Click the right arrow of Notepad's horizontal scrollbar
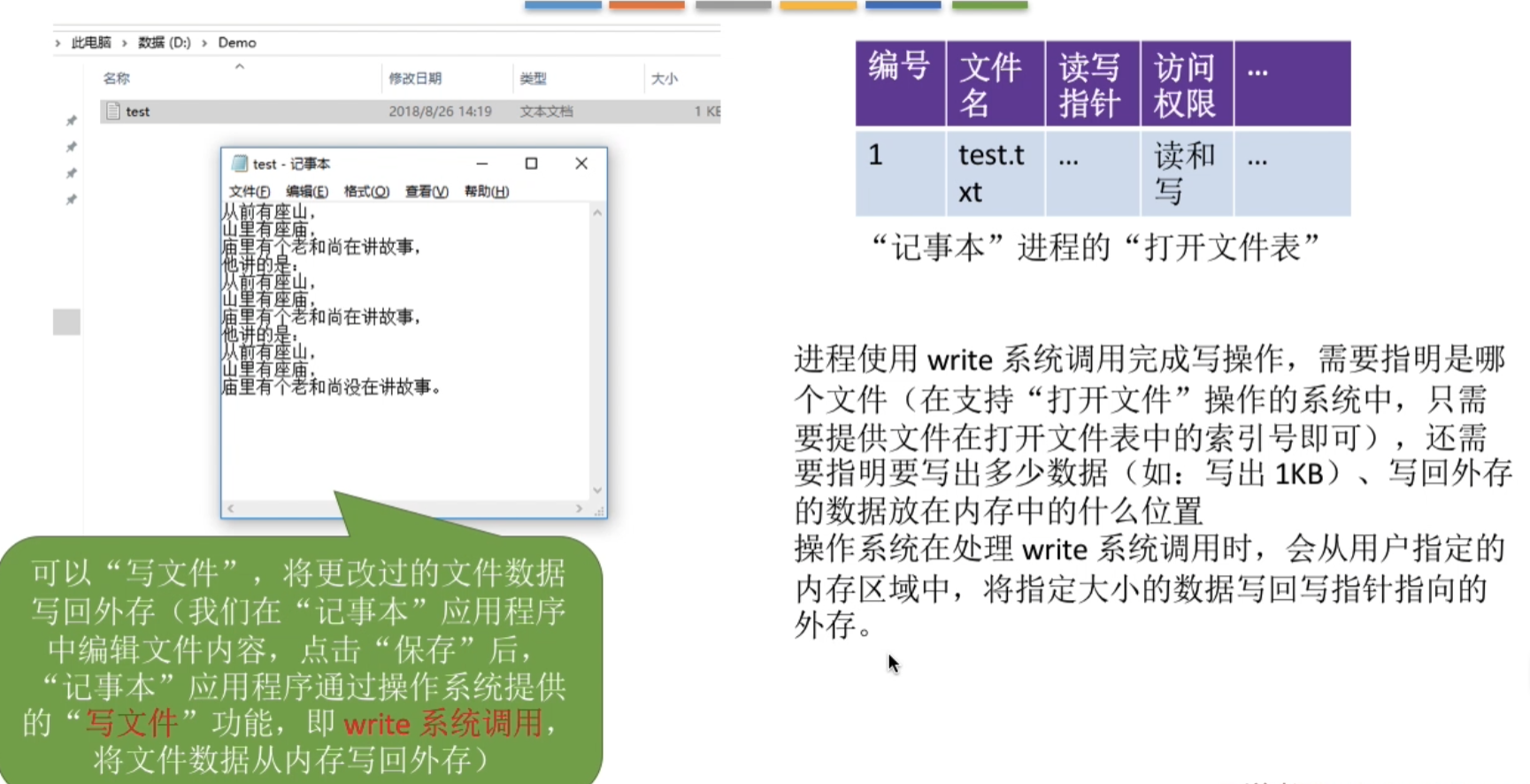Screen dimensions: 1530x784 click(580, 509)
